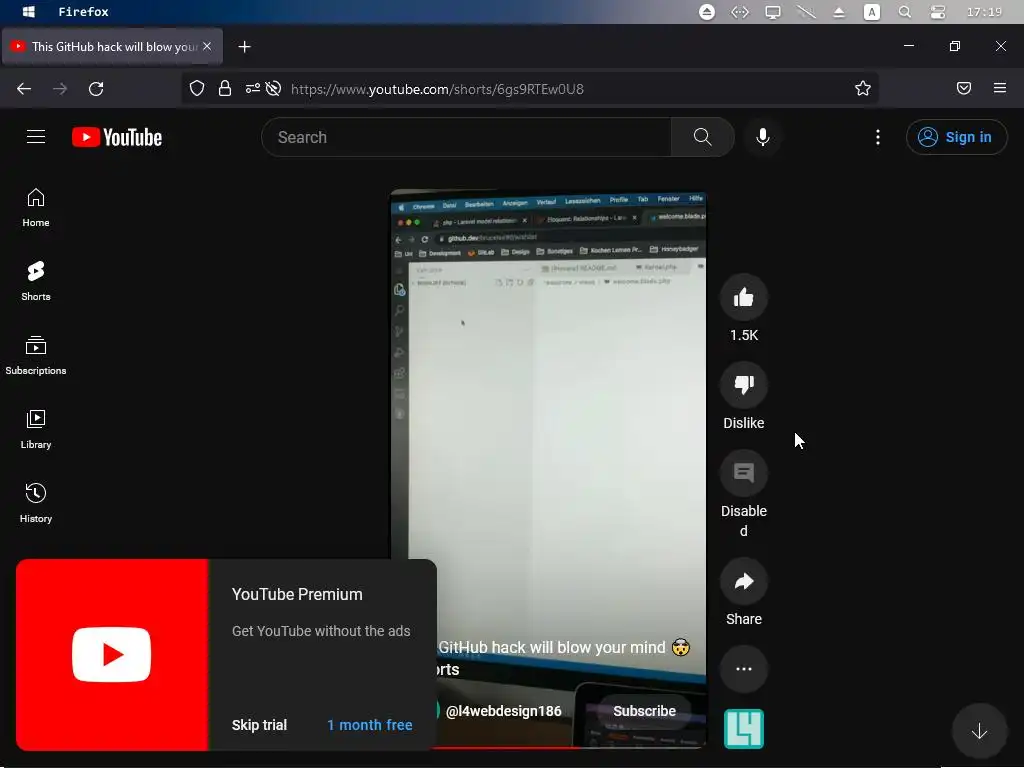This screenshot has width=1024, height=768.
Task: Close the GitHub hack tab
Action: pos(207,46)
